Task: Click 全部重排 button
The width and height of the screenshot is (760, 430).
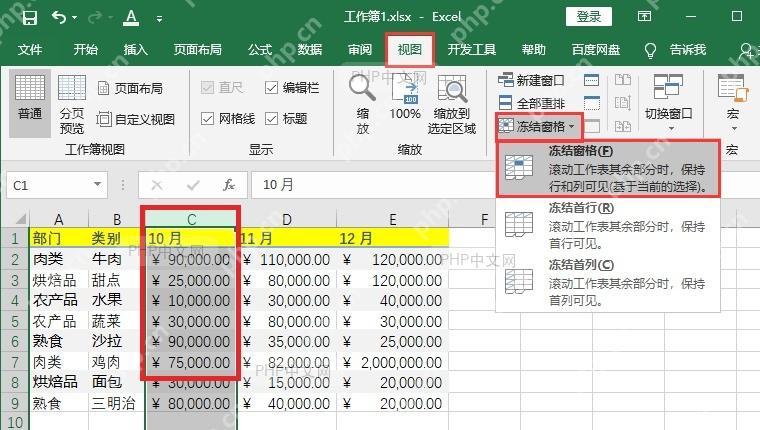Action: pyautogui.click(x=531, y=103)
